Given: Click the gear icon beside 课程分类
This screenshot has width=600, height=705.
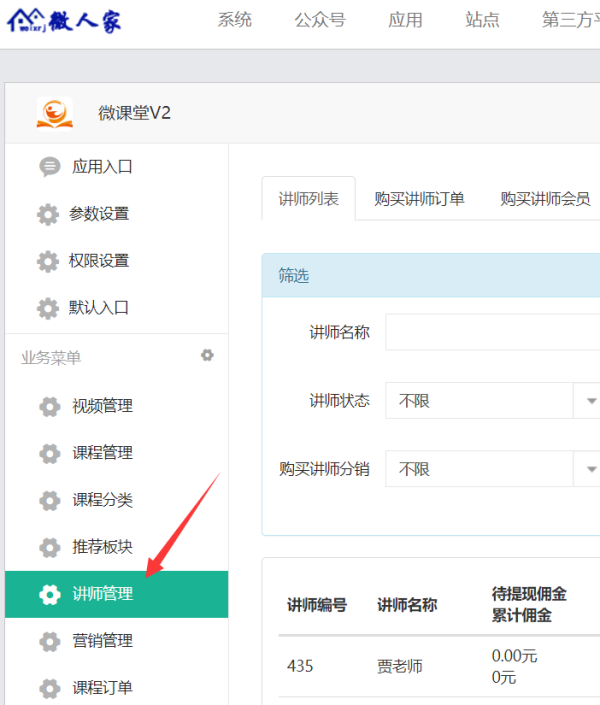Looking at the screenshot, I should (x=49, y=500).
